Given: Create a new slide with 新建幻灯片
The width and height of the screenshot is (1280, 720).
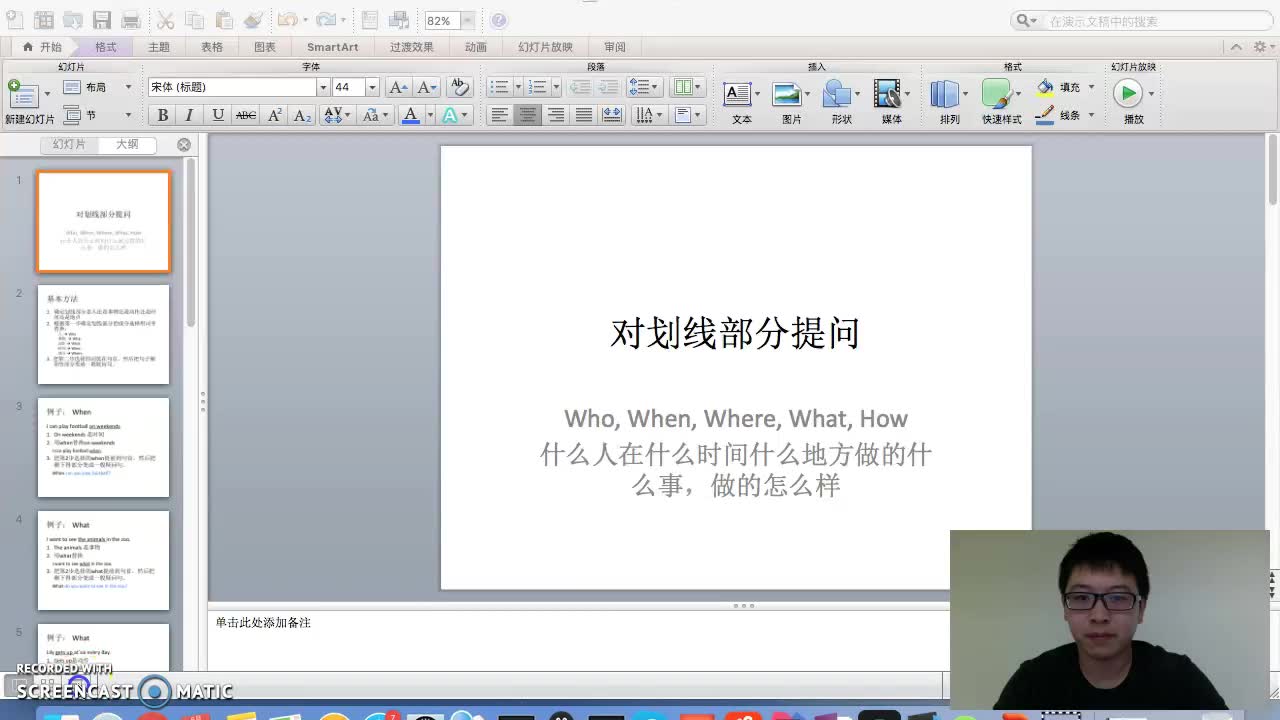Looking at the screenshot, I should pos(25,95).
